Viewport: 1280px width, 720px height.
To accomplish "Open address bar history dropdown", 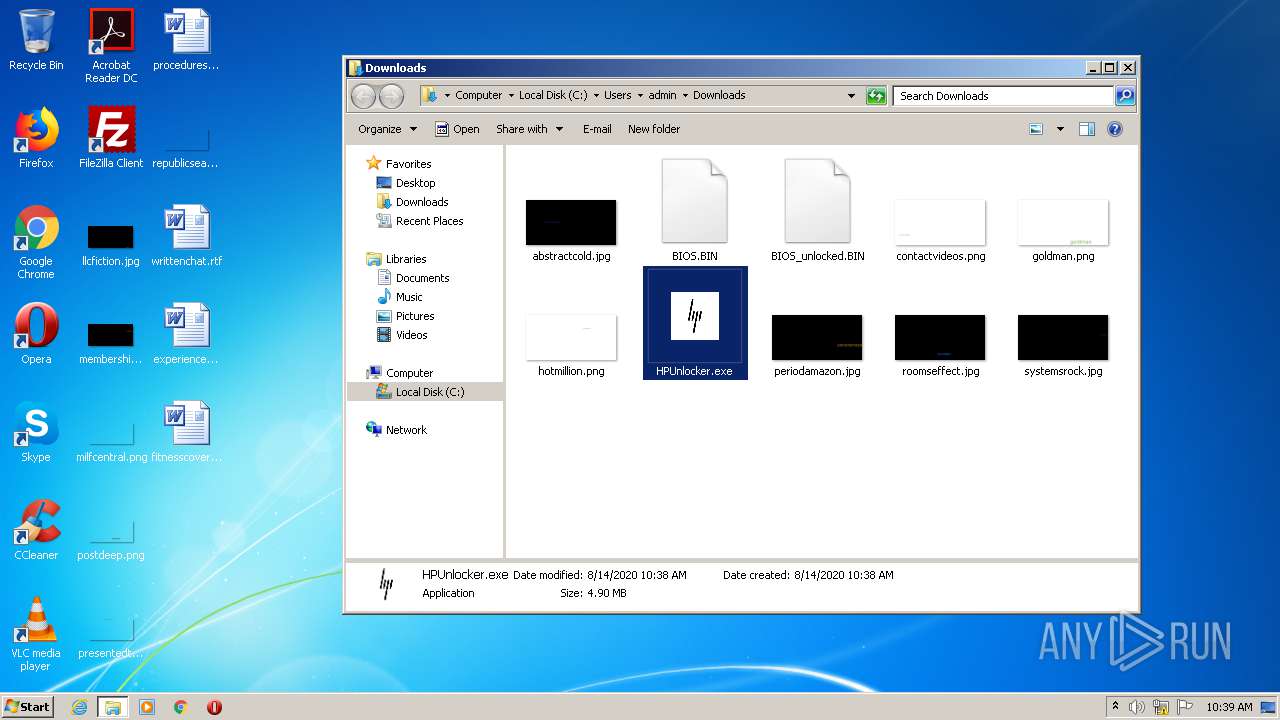I will 851,96.
